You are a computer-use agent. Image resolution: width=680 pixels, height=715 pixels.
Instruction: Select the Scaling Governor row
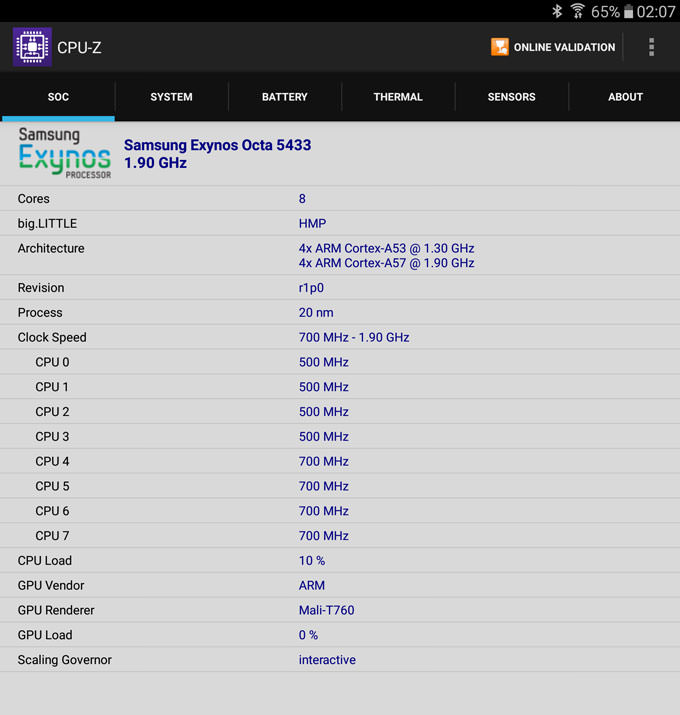click(x=340, y=660)
